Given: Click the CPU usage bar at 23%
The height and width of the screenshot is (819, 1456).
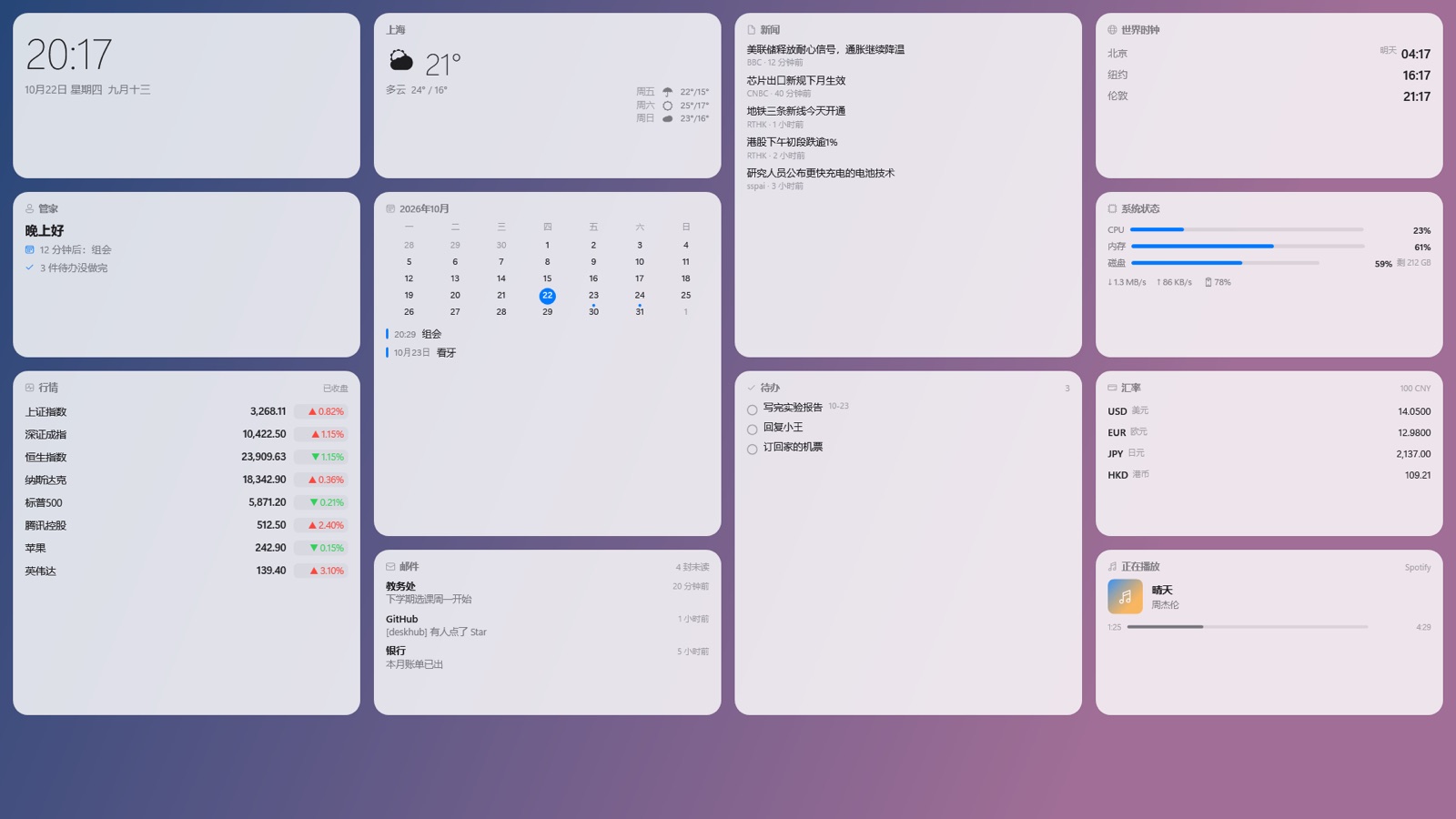Looking at the screenshot, I should coord(1247,229).
